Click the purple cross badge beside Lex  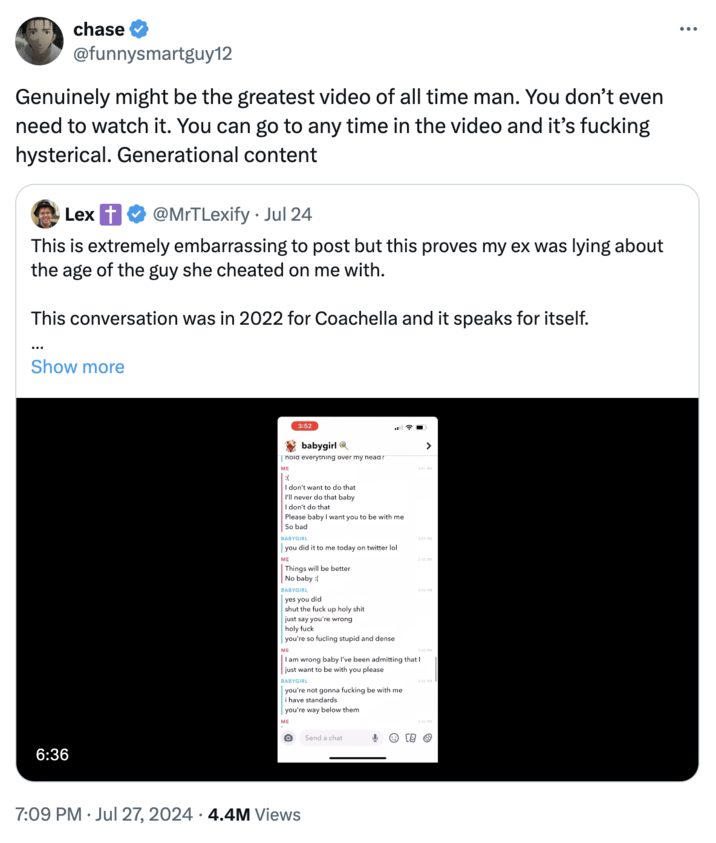111,214
